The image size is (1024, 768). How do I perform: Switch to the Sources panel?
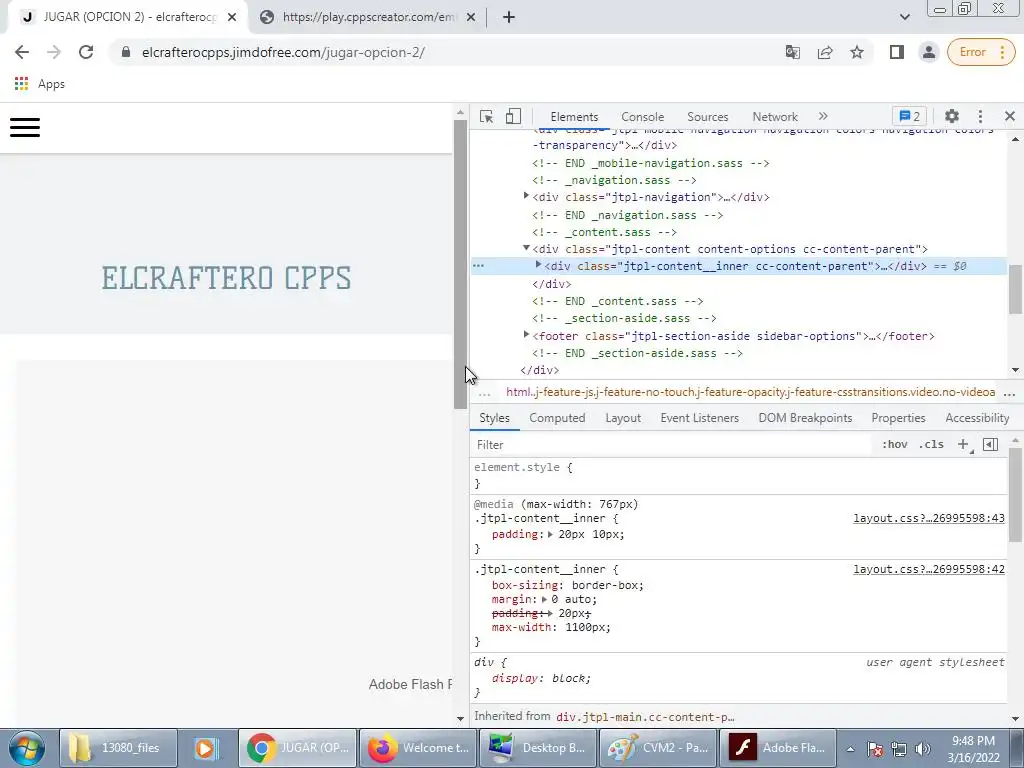[x=707, y=117]
